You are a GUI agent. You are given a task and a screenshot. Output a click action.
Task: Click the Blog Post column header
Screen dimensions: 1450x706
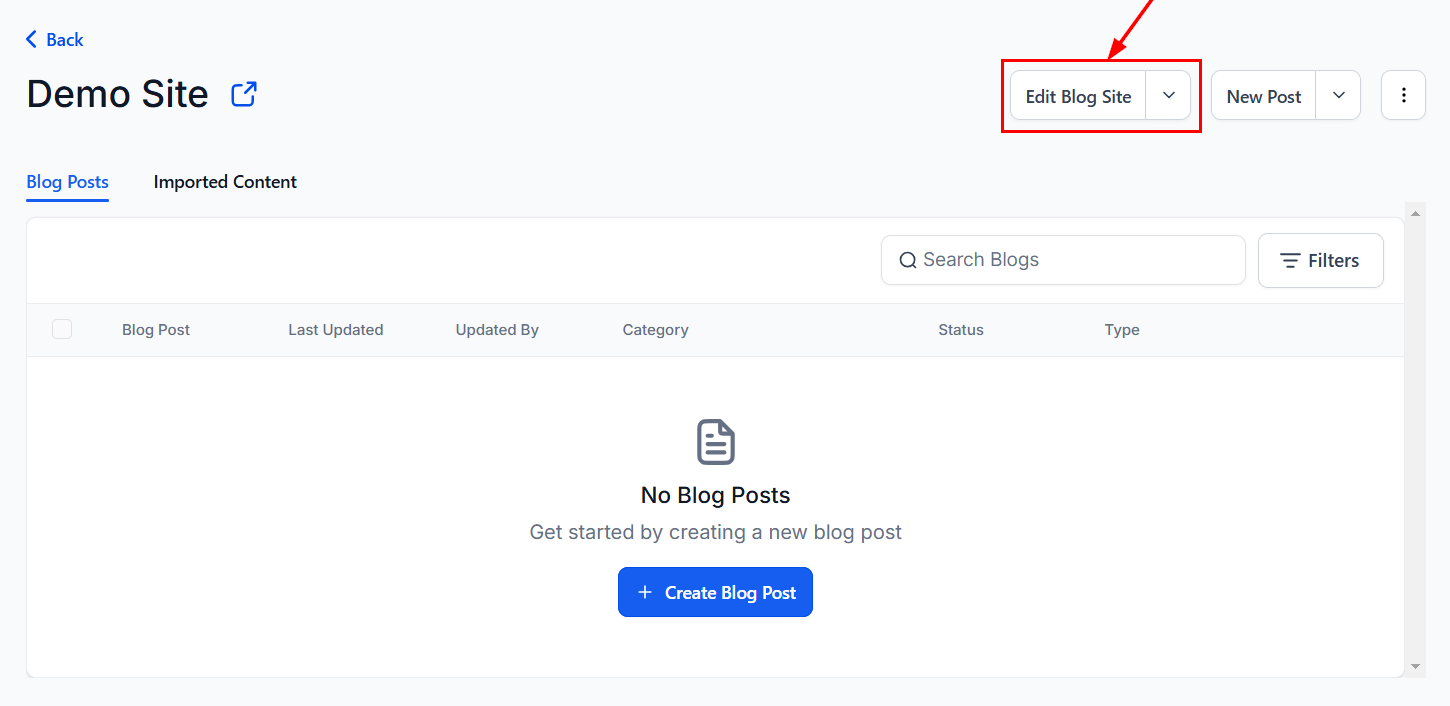coord(156,330)
